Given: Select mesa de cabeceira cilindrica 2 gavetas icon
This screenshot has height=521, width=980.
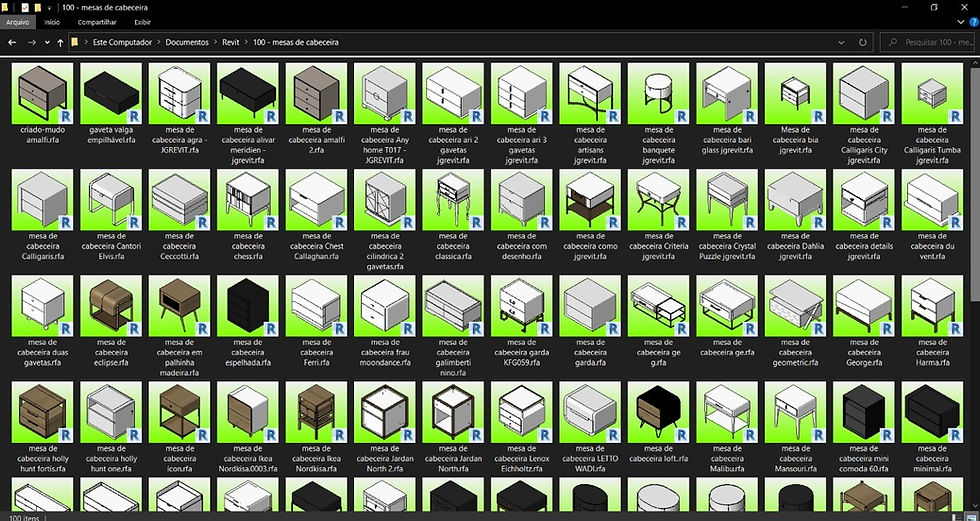Looking at the screenshot, I should click(x=384, y=199).
